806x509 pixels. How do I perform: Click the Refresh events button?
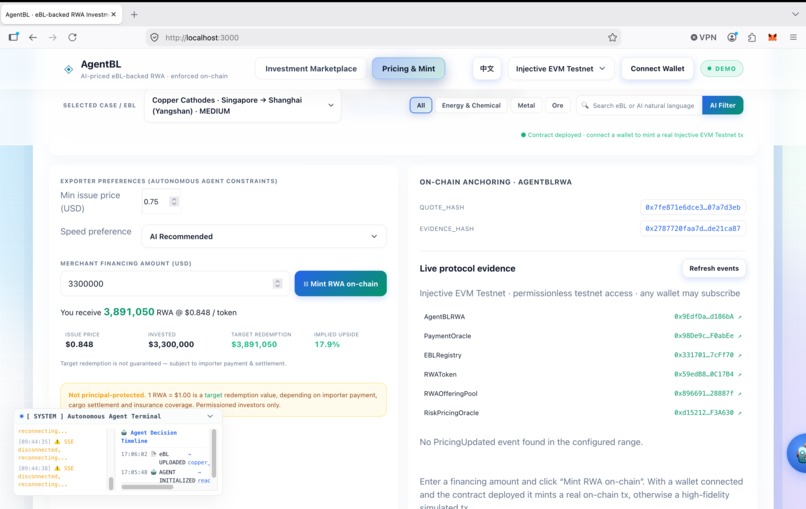713,268
